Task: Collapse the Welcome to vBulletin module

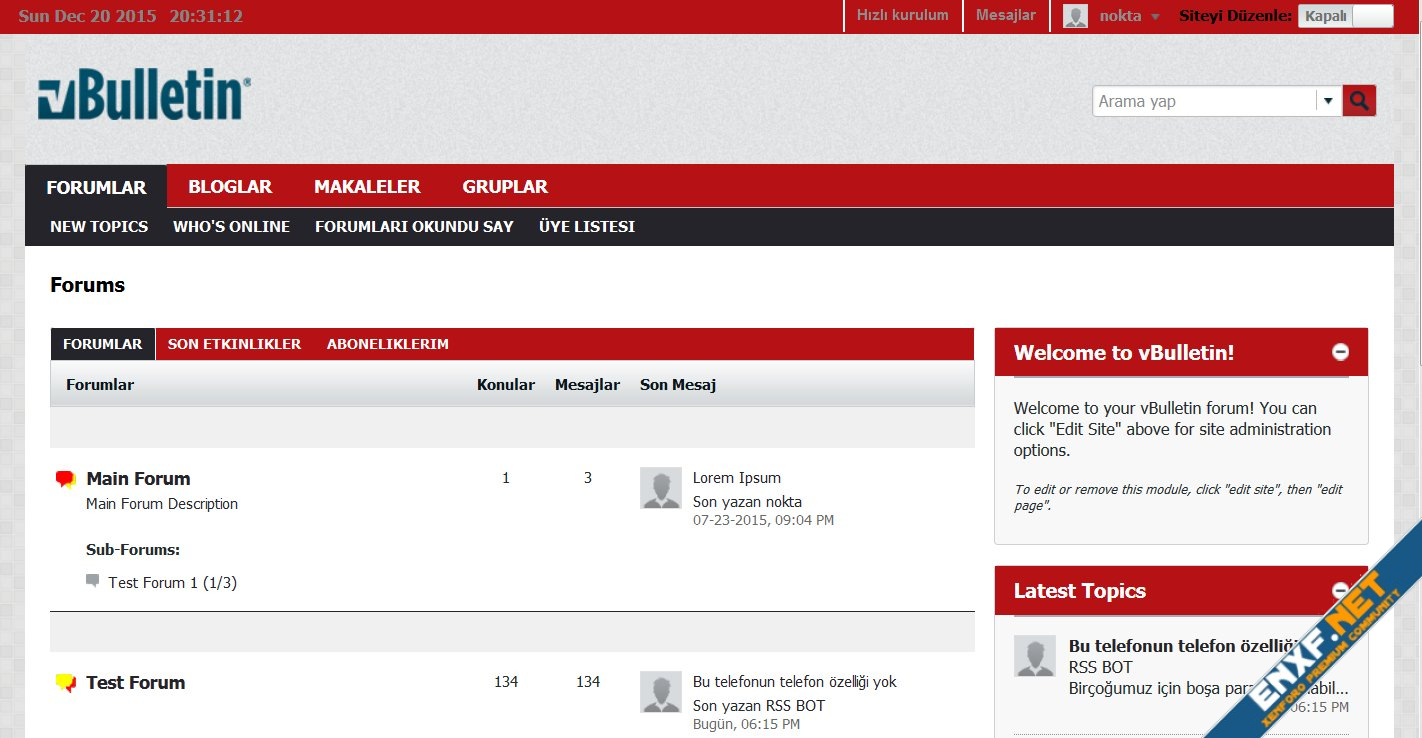Action: [x=1340, y=352]
